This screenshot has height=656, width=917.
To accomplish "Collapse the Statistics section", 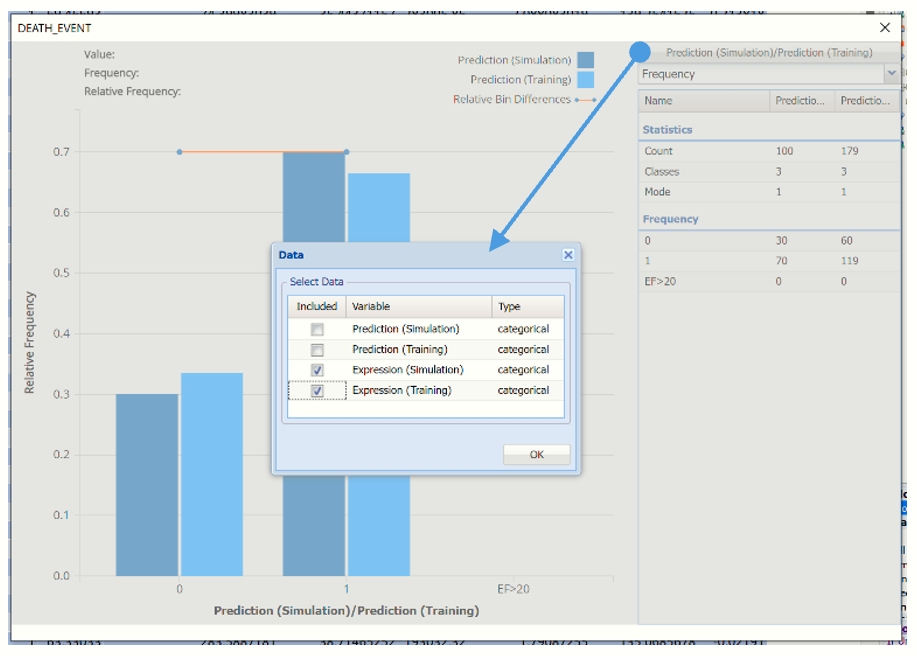I will click(x=667, y=130).
